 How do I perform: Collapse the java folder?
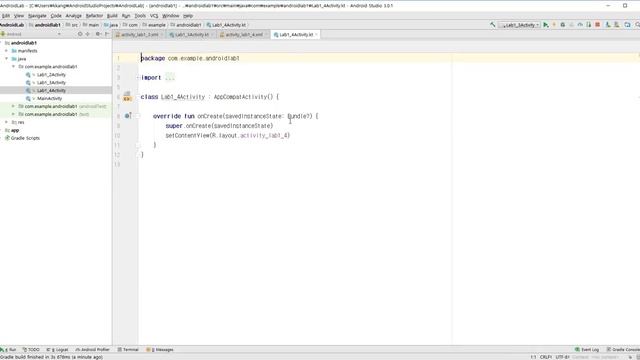click(x=6, y=59)
